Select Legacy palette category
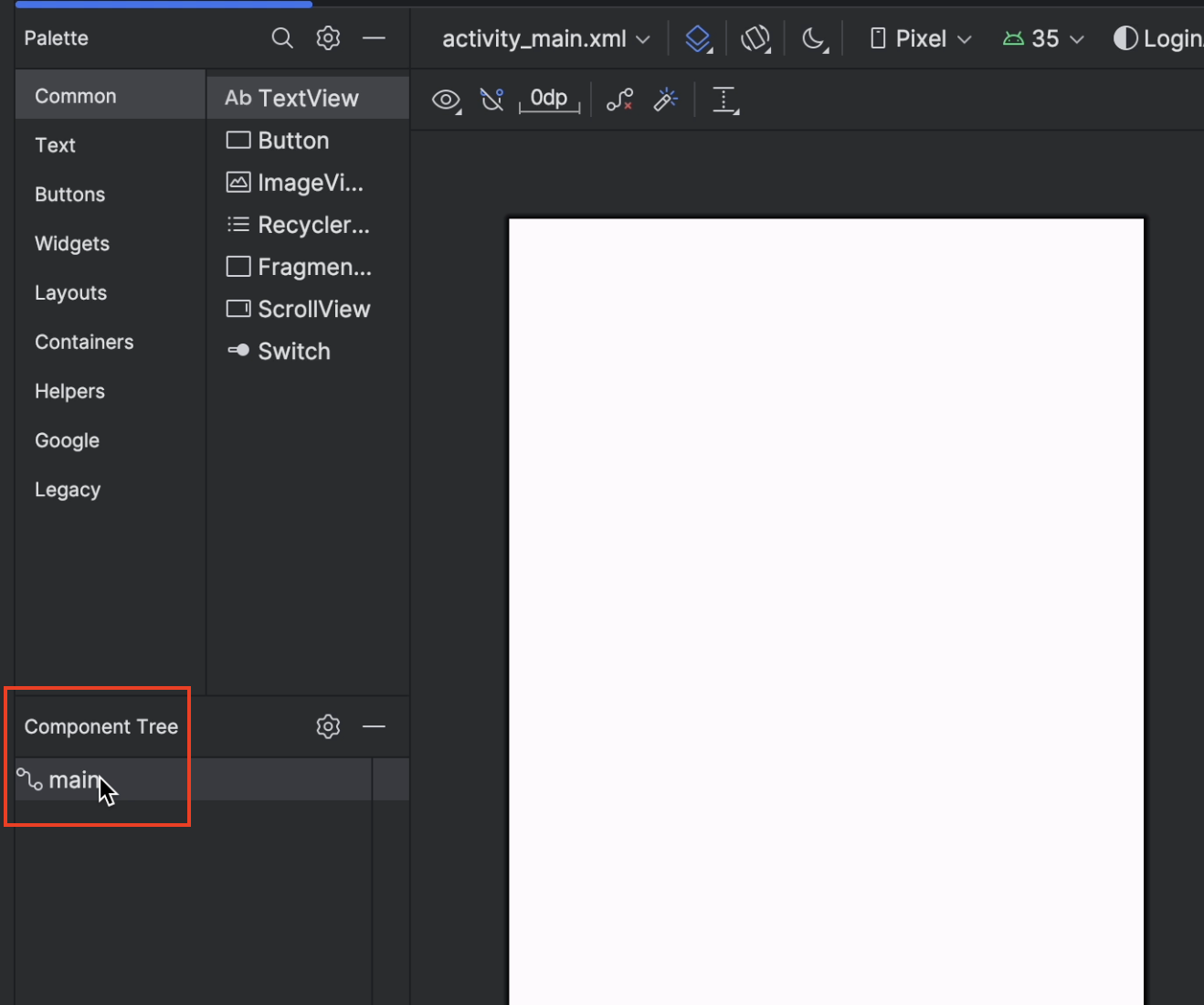 click(x=111, y=490)
